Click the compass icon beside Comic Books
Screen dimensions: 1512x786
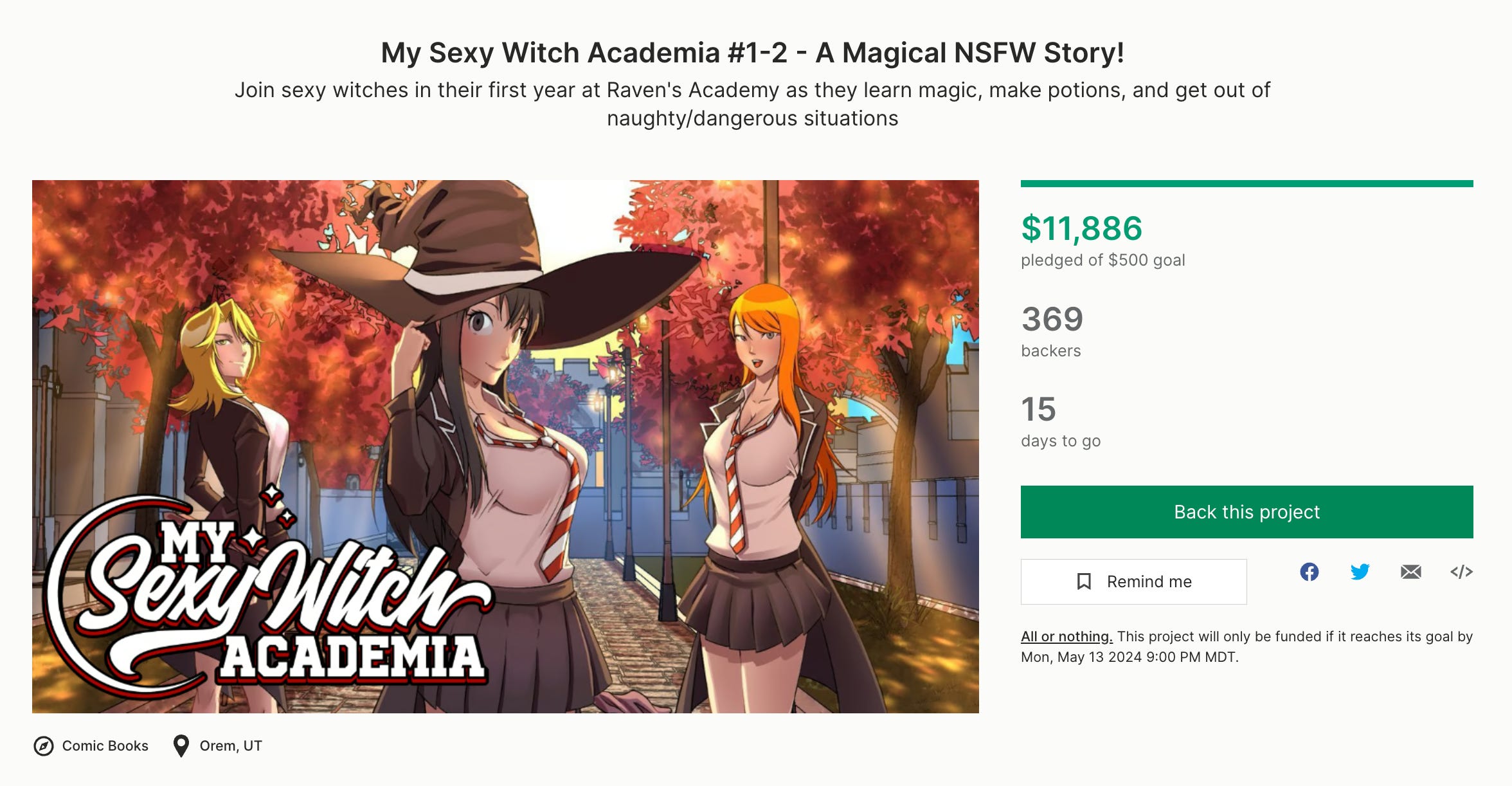pos(44,746)
